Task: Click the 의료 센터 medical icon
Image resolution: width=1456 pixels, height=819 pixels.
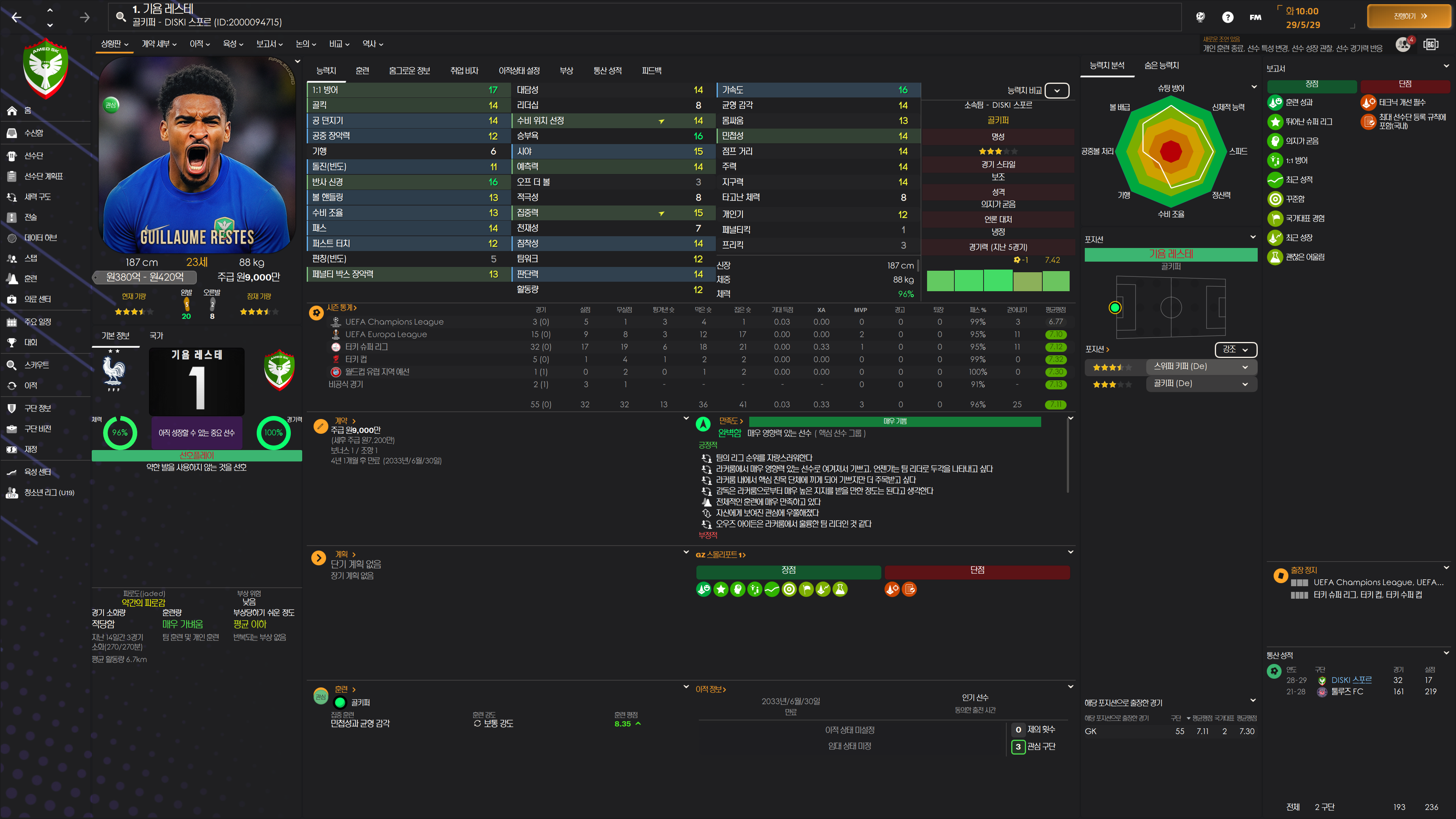Action: tap(12, 299)
